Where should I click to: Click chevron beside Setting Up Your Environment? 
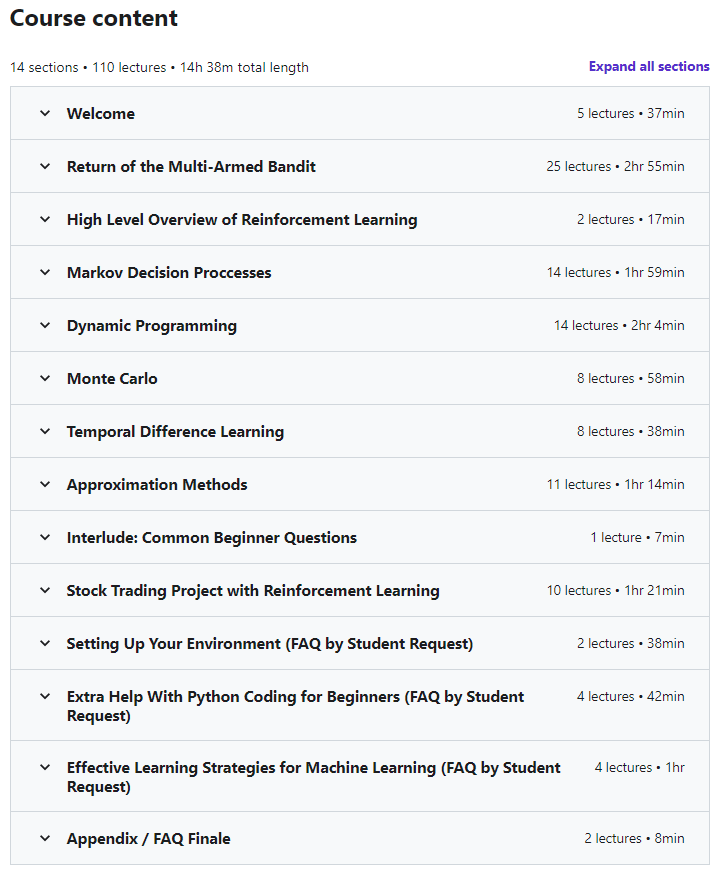tap(45, 644)
